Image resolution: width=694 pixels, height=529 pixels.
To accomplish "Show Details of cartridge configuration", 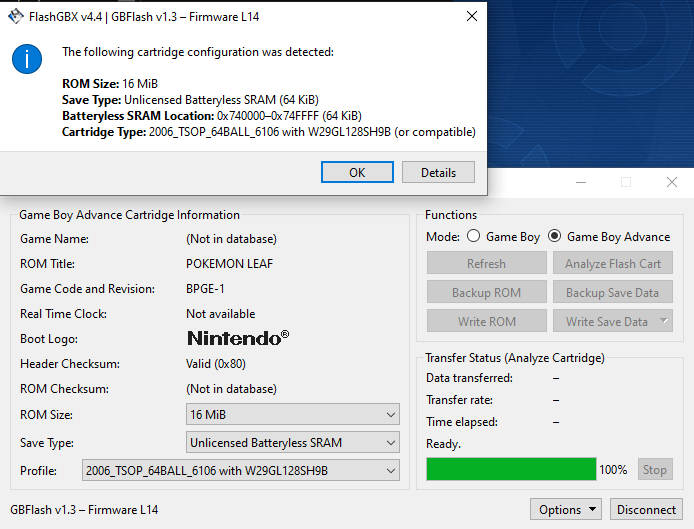I will tap(438, 172).
